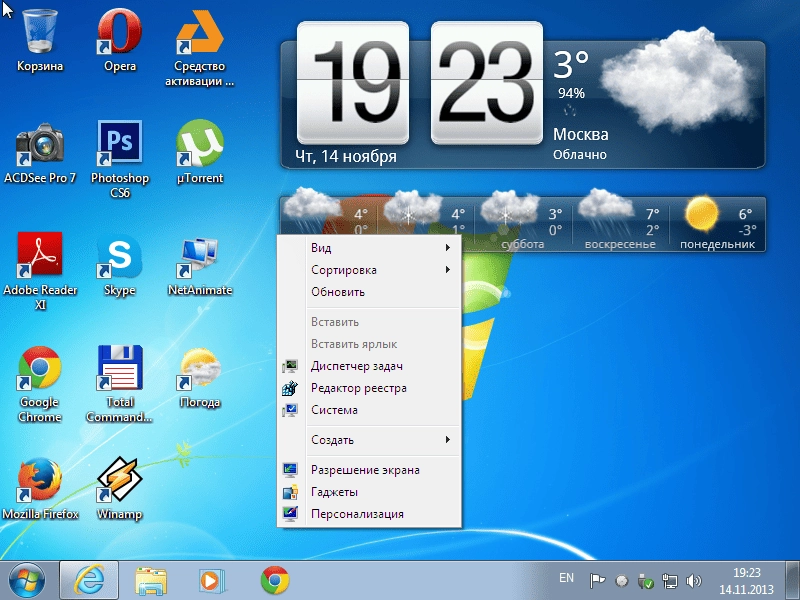Open the Windows Start button
This screenshot has width=800, height=600.
click(27, 581)
